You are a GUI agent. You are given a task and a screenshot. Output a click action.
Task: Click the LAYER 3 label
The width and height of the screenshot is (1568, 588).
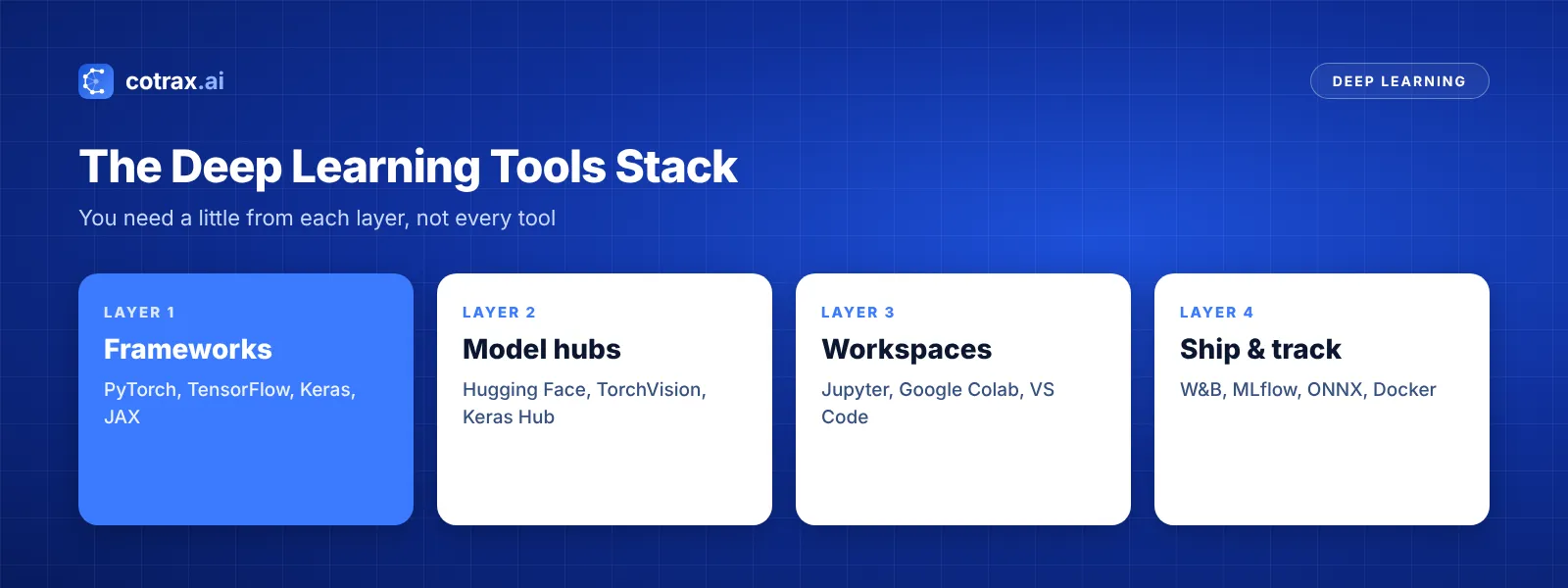pos(857,313)
